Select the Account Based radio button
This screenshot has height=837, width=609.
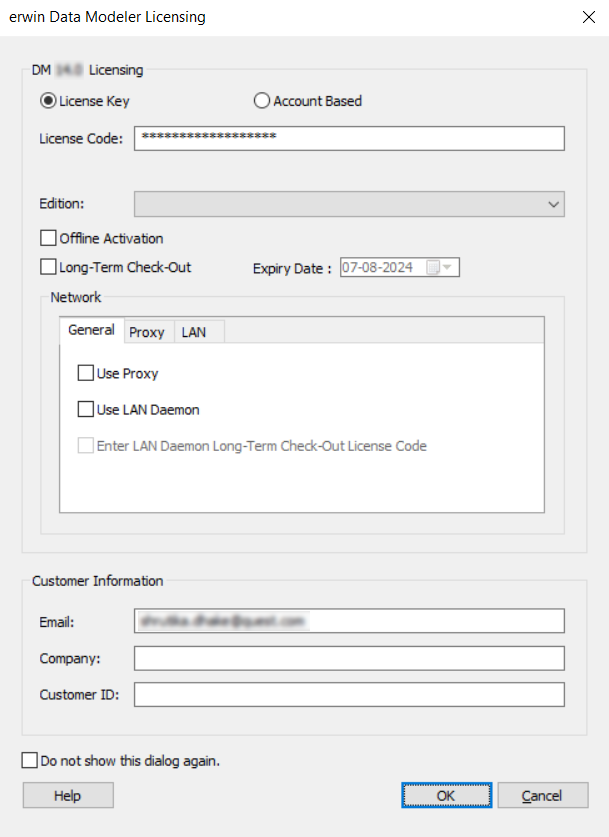click(261, 100)
